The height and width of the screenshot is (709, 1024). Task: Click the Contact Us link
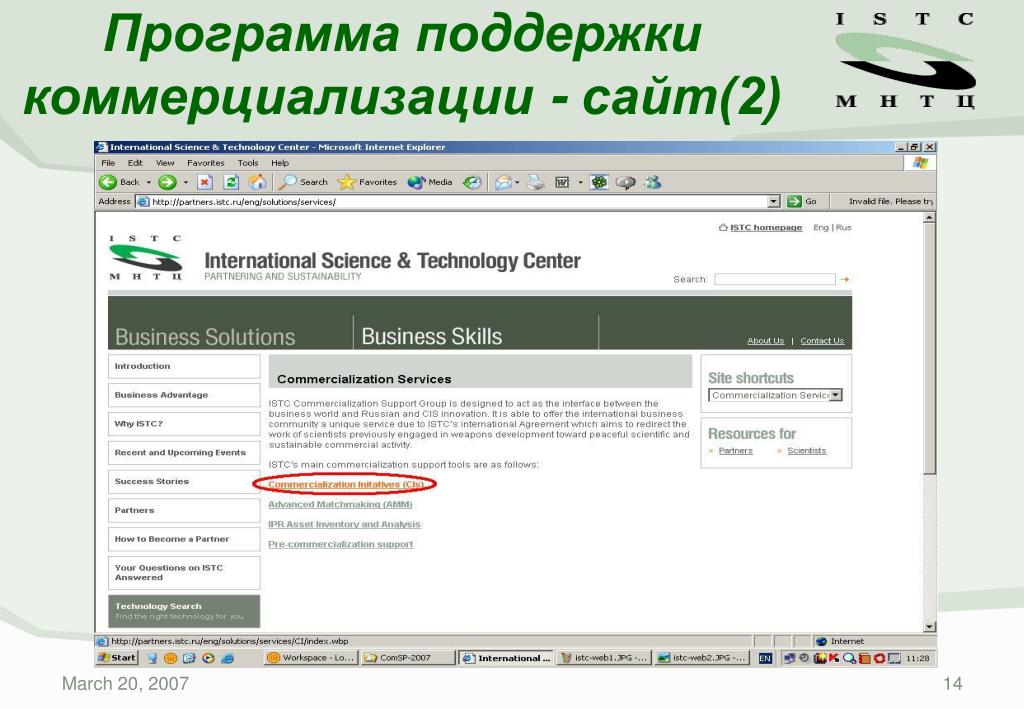(x=822, y=341)
